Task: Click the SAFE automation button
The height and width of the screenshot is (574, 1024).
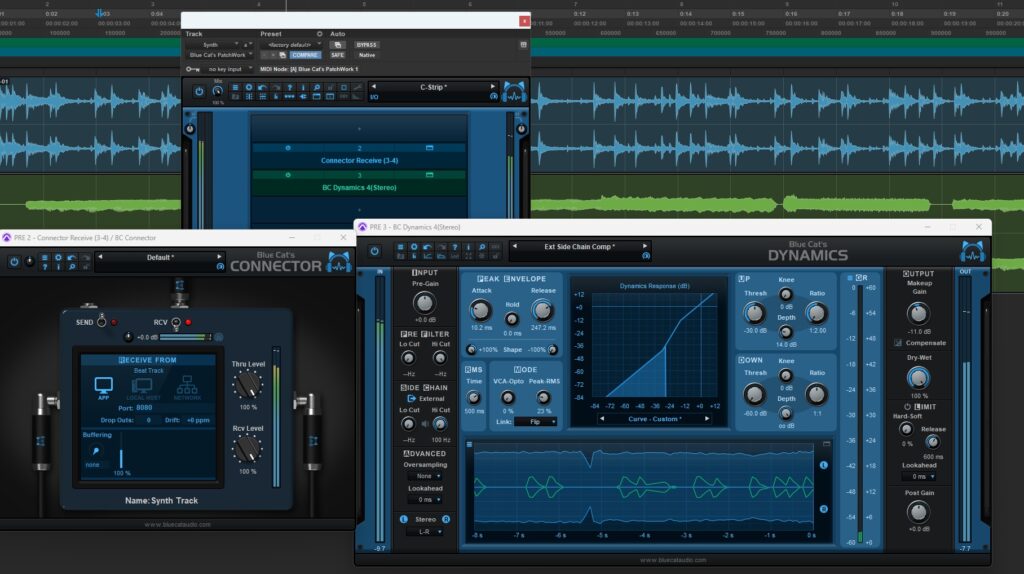Action: click(337, 55)
